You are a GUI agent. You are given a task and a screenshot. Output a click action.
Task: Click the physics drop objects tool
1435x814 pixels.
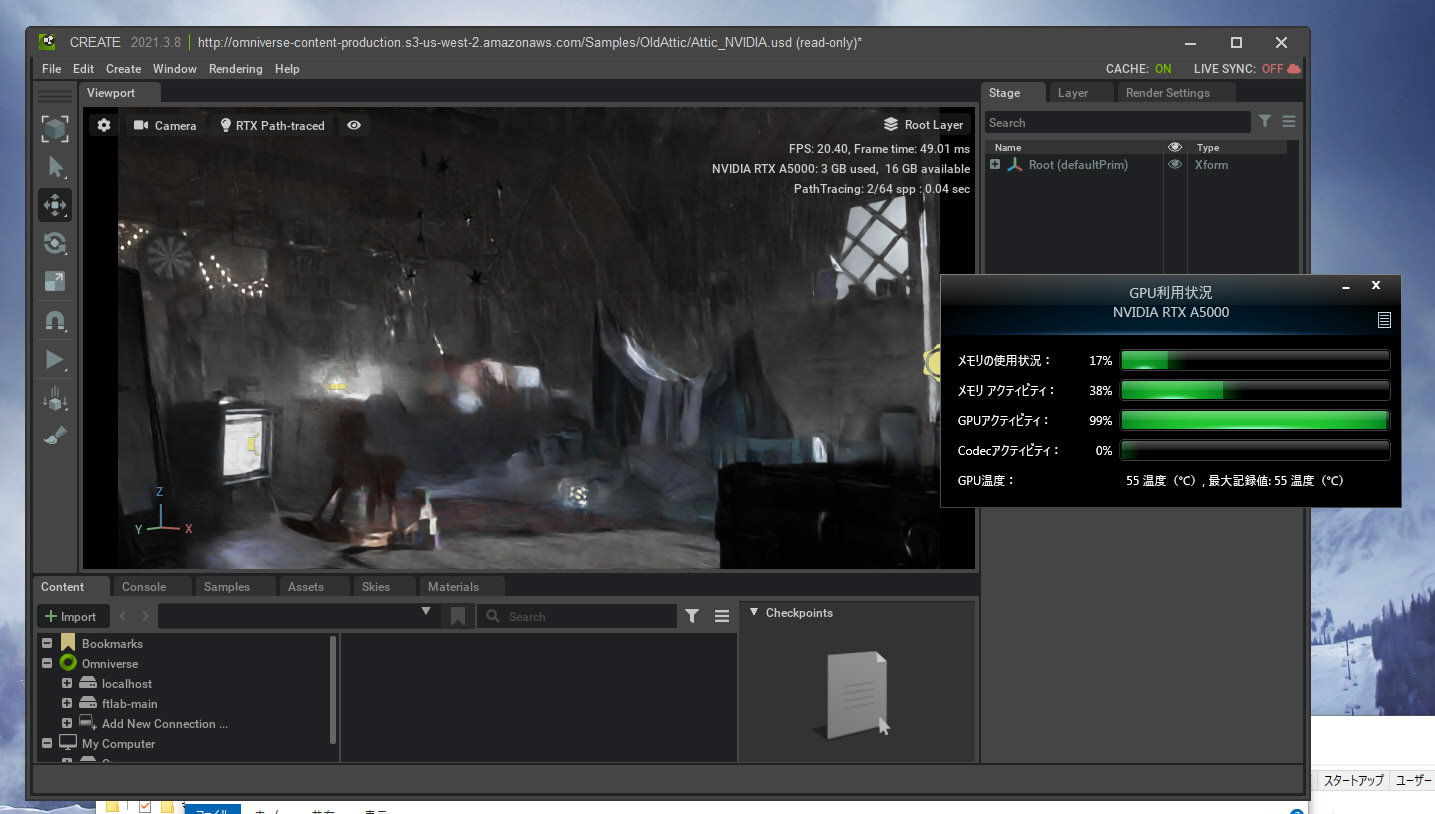pos(55,399)
